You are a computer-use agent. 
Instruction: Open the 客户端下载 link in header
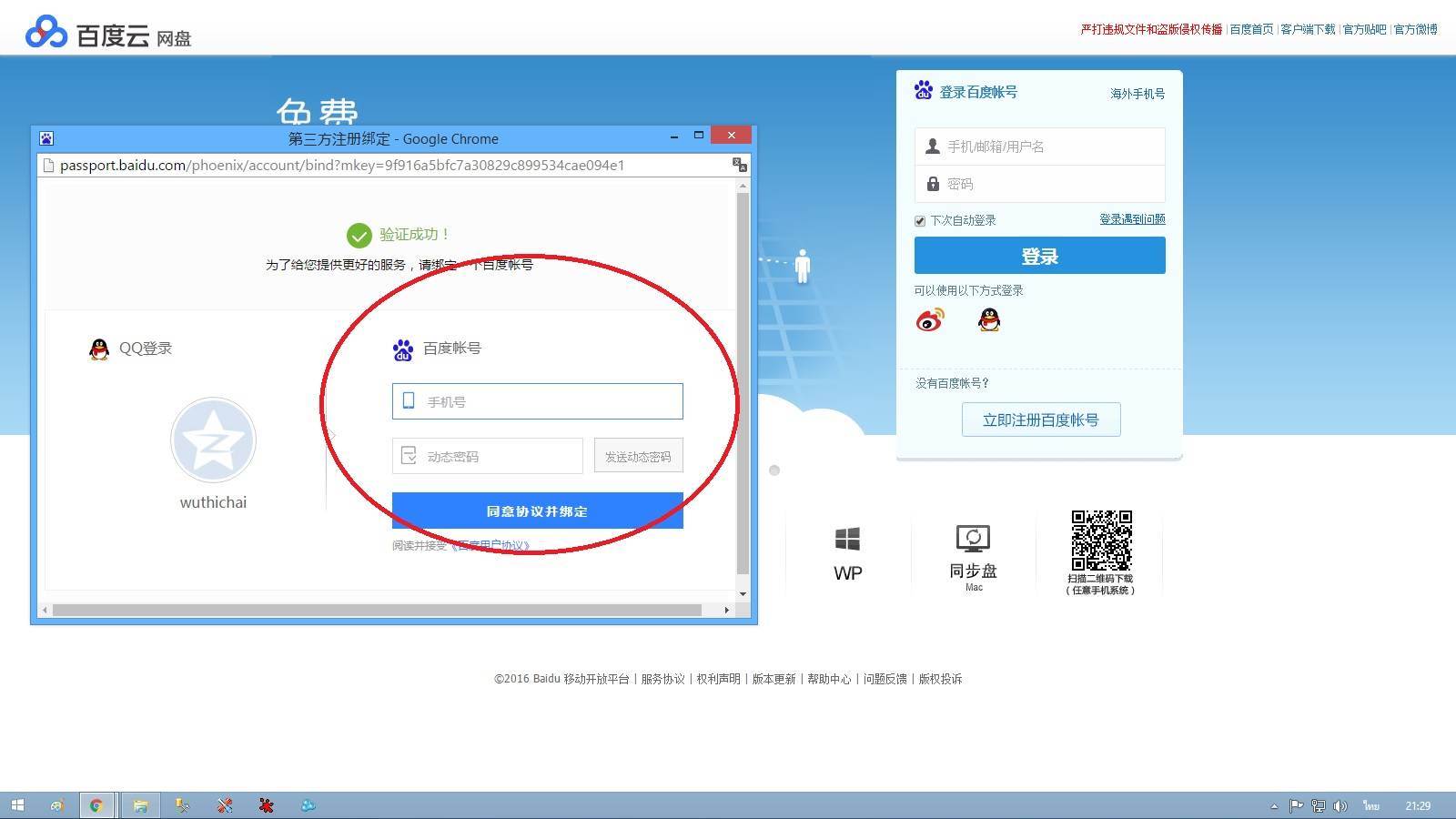point(1308,29)
